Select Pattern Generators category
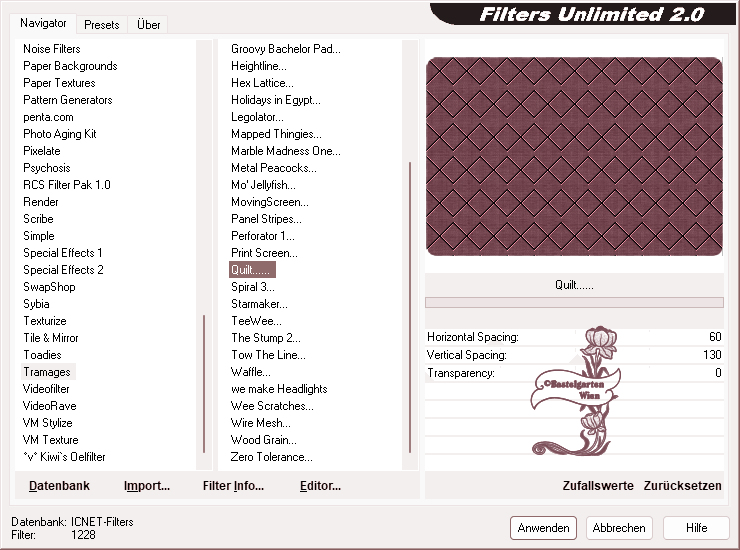 tap(67, 100)
